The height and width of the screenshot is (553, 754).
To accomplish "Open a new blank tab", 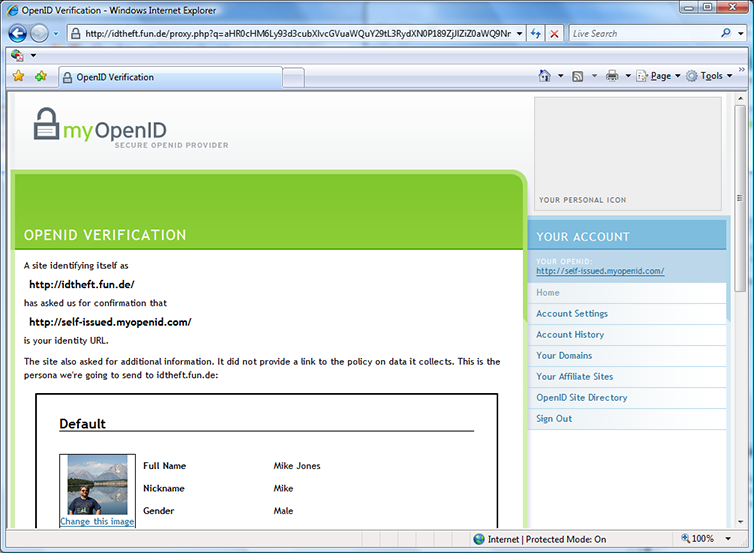I will [293, 77].
